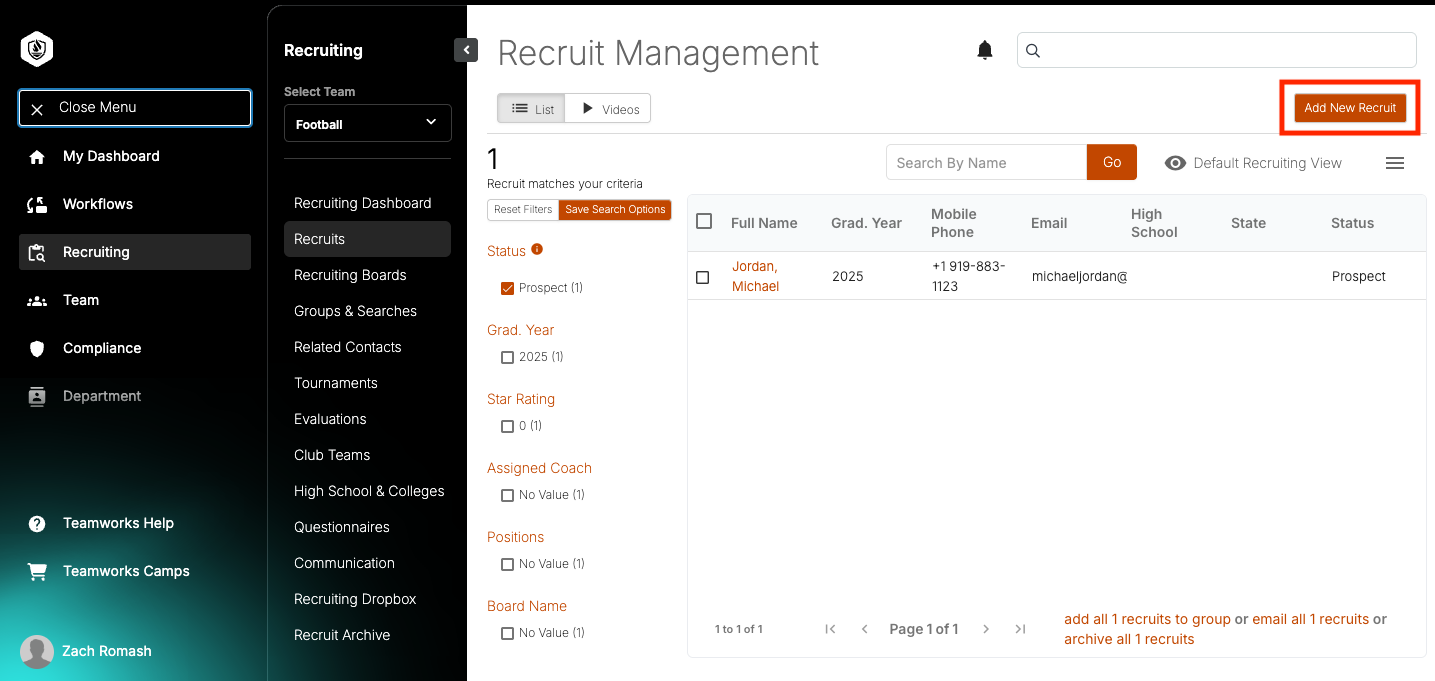Check the 2025 Grad. Year filter
The height and width of the screenshot is (681, 1435).
tap(507, 357)
